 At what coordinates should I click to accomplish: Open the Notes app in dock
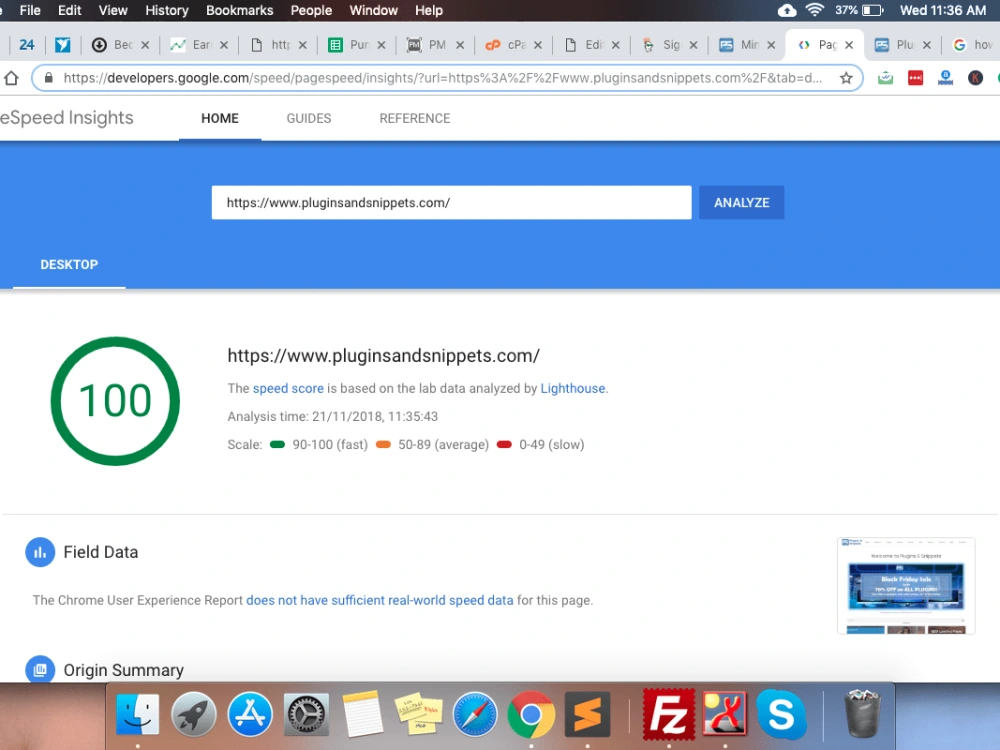[x=362, y=714]
